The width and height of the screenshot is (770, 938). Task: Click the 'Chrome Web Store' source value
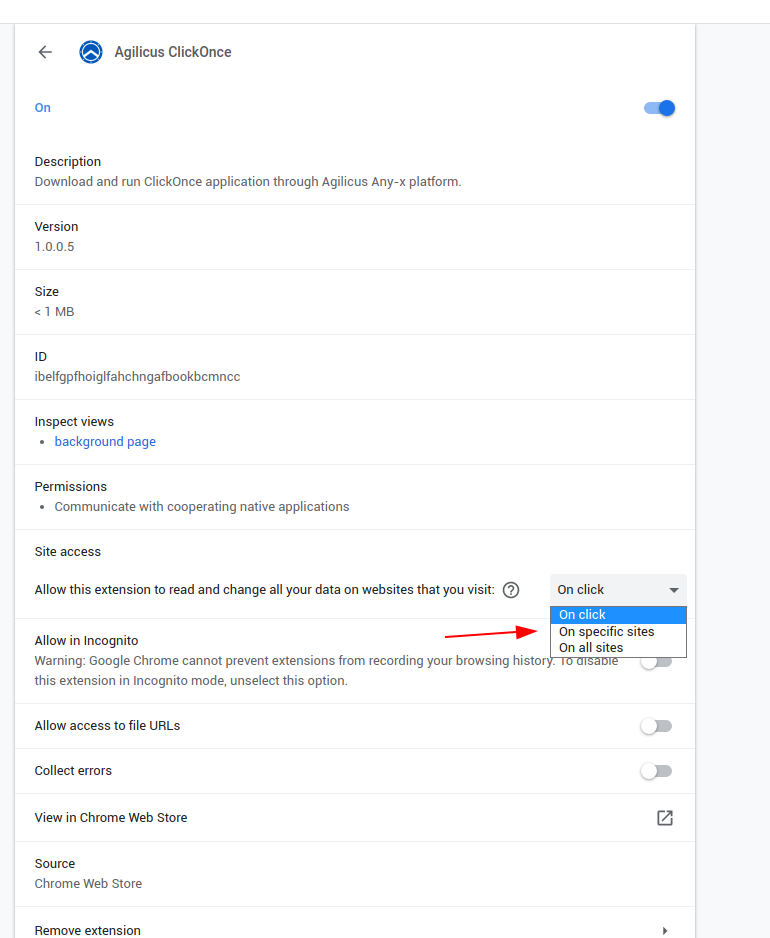point(89,884)
